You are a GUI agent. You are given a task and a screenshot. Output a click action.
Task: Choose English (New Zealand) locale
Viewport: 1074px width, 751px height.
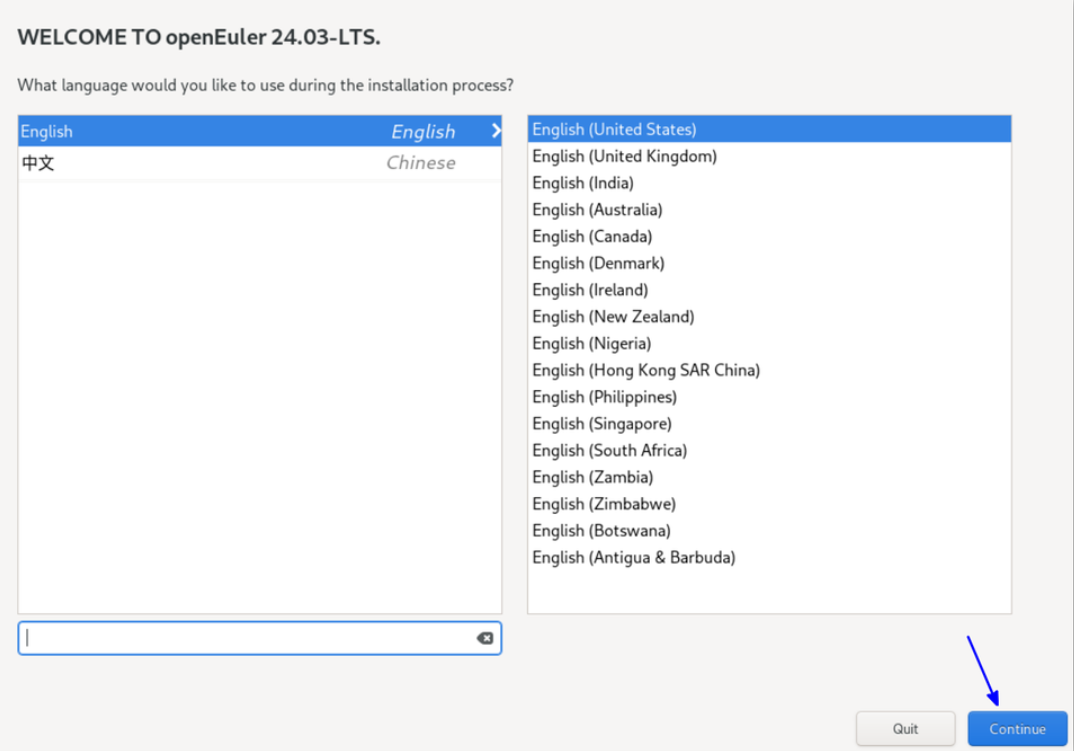coord(769,317)
